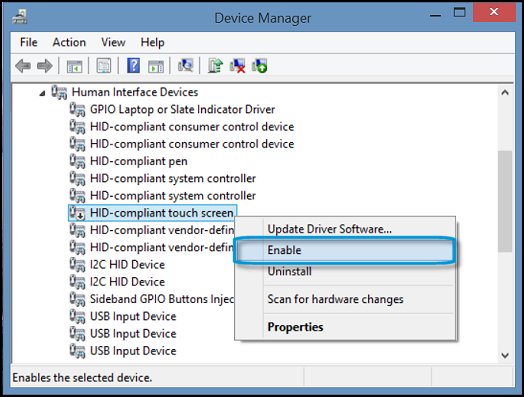Collapse the Human Interface Devices node
The height and width of the screenshot is (397, 524).
42,93
